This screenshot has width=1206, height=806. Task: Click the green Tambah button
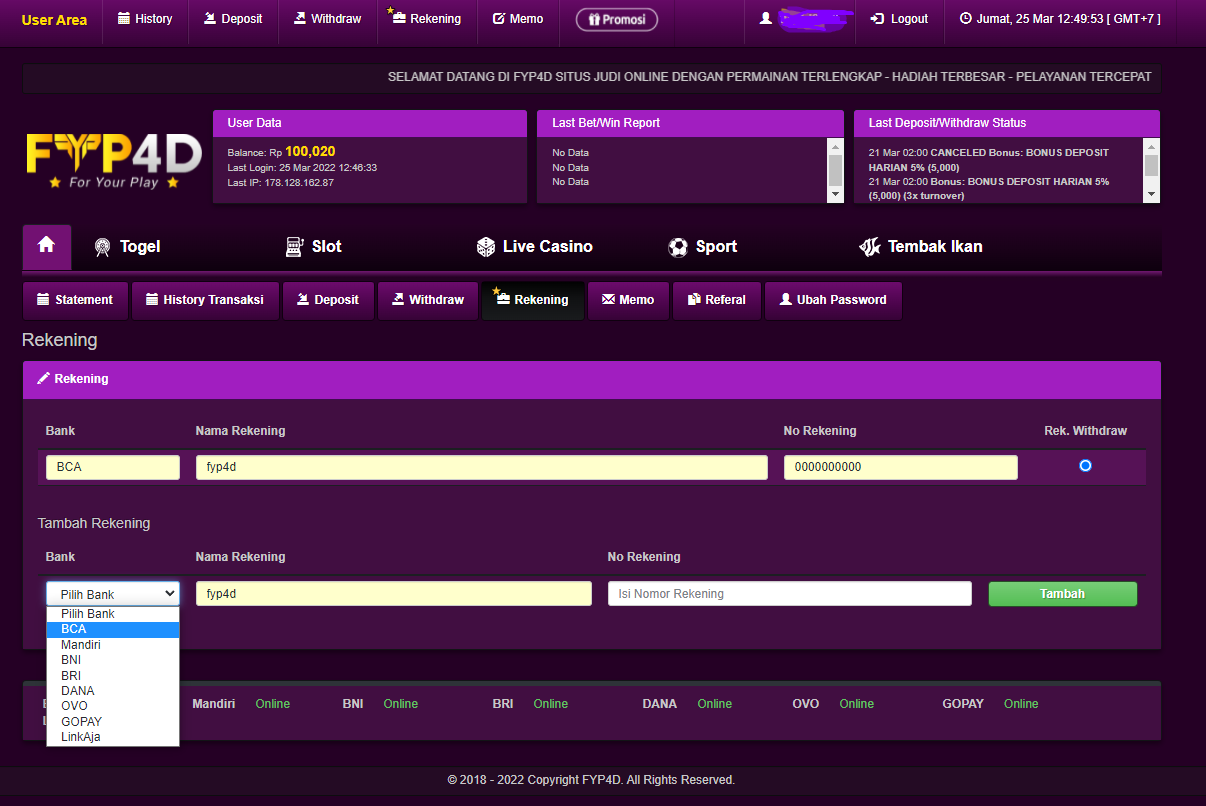1063,594
